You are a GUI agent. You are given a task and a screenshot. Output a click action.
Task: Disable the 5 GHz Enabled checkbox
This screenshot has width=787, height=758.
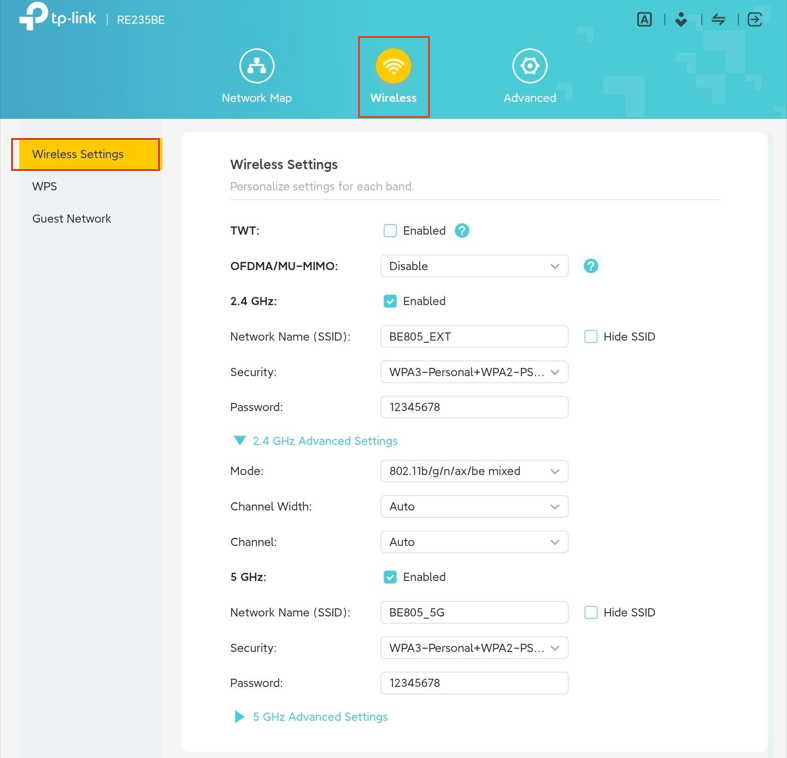tap(390, 577)
